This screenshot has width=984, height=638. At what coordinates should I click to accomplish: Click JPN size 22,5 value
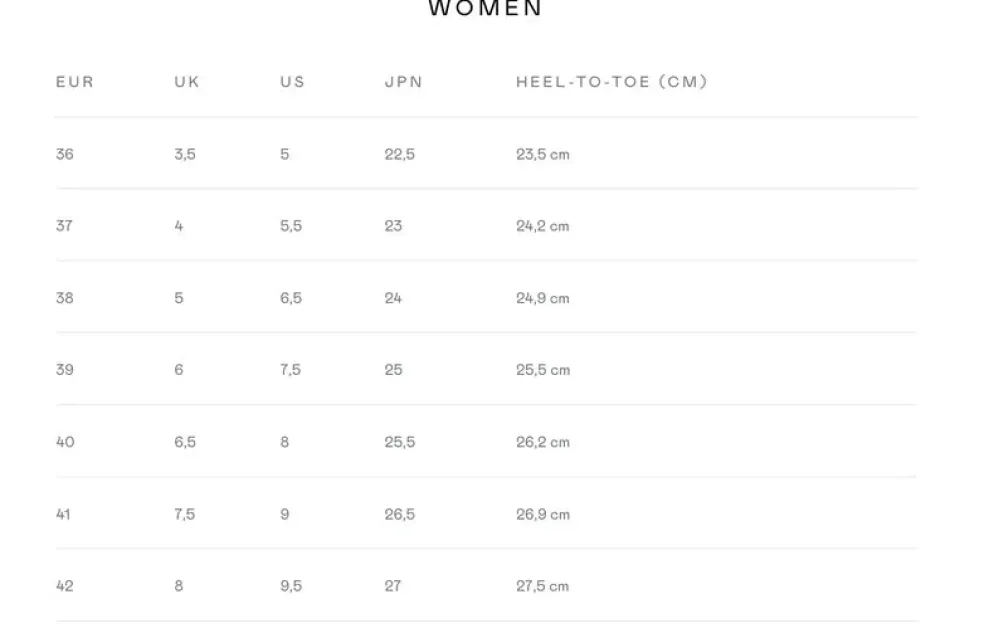tap(400, 154)
